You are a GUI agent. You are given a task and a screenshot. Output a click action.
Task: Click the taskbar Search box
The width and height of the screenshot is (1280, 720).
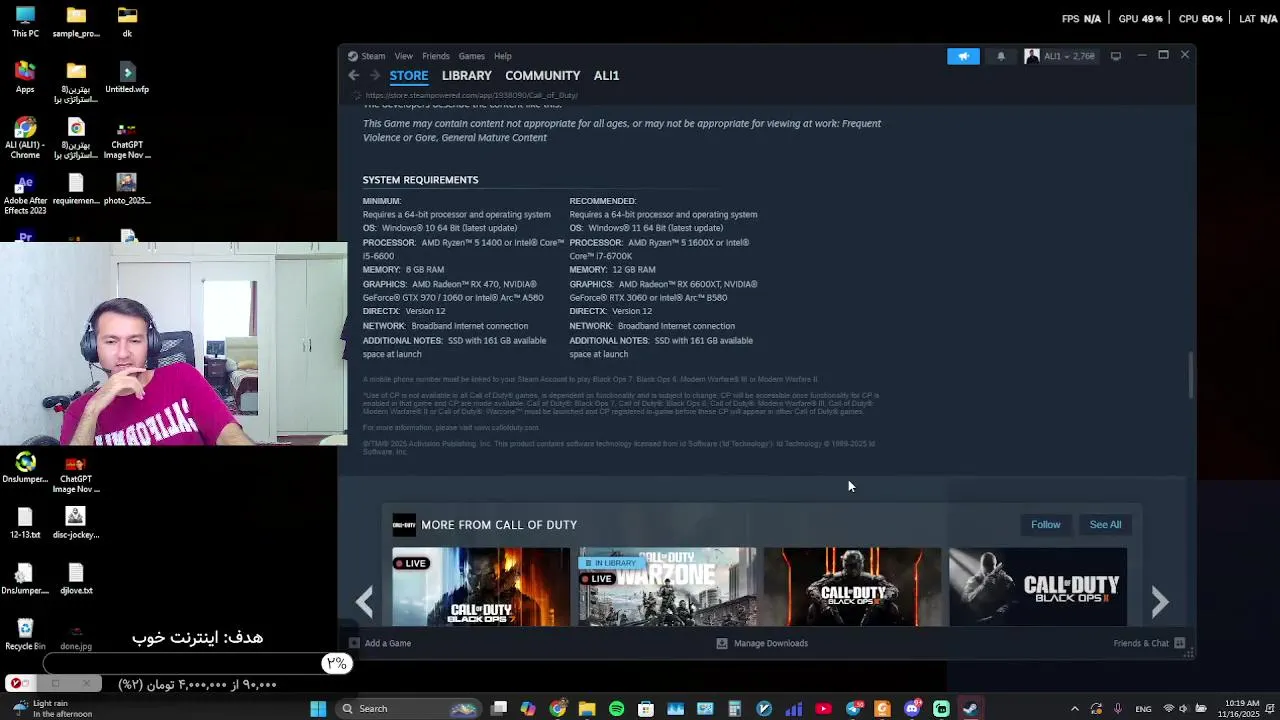tap(408, 709)
